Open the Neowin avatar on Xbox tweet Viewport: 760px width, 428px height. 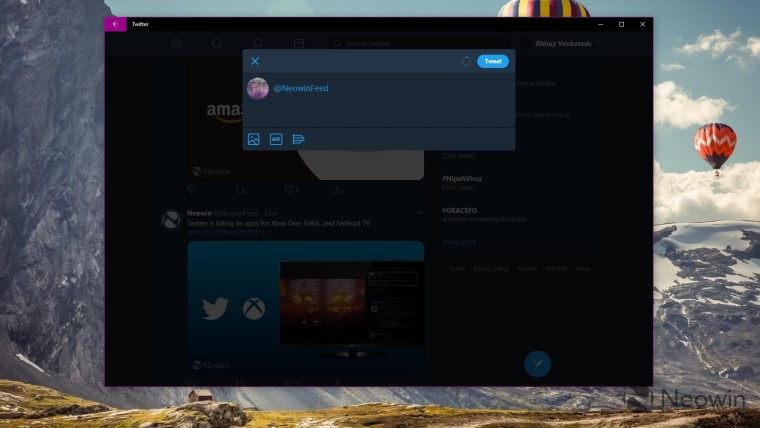tap(171, 220)
